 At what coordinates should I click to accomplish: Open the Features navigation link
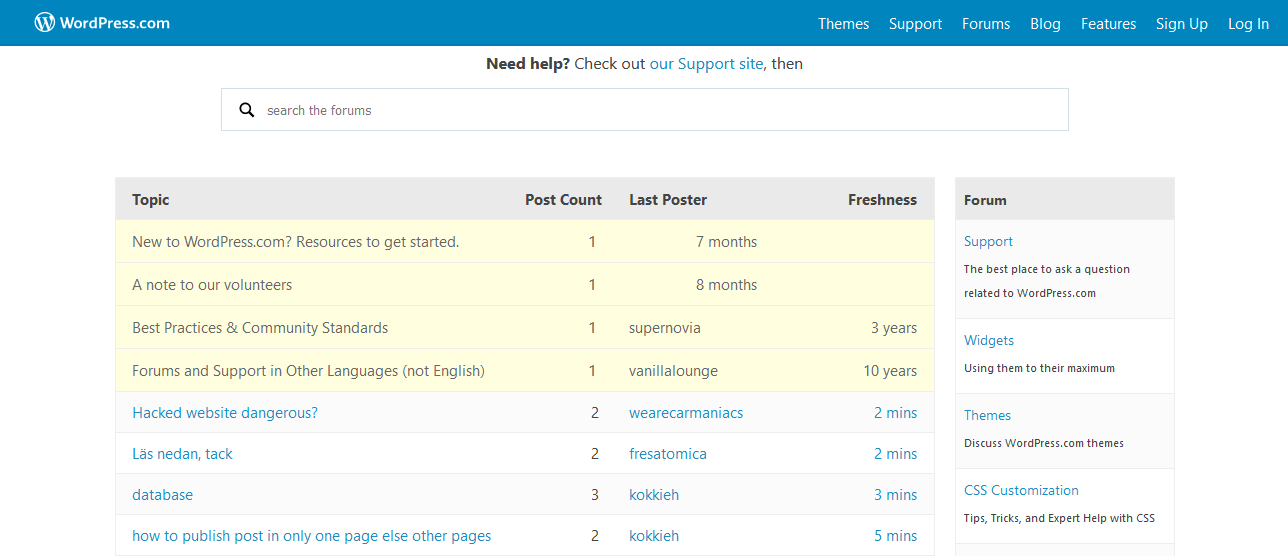click(x=1108, y=24)
